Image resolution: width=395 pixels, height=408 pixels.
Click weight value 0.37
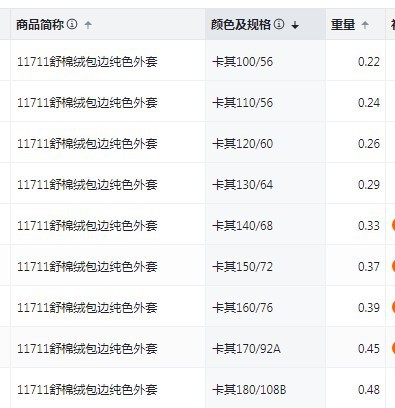click(369, 267)
